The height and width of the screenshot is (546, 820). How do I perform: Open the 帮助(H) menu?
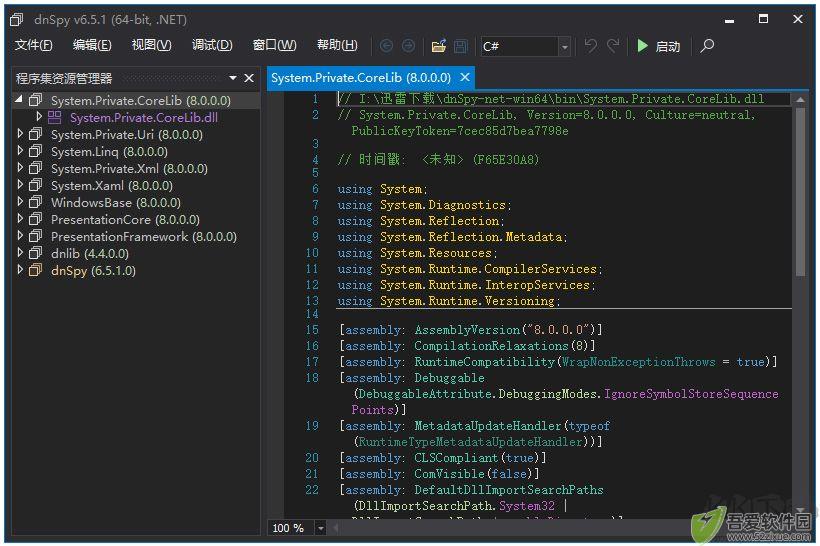click(x=337, y=46)
